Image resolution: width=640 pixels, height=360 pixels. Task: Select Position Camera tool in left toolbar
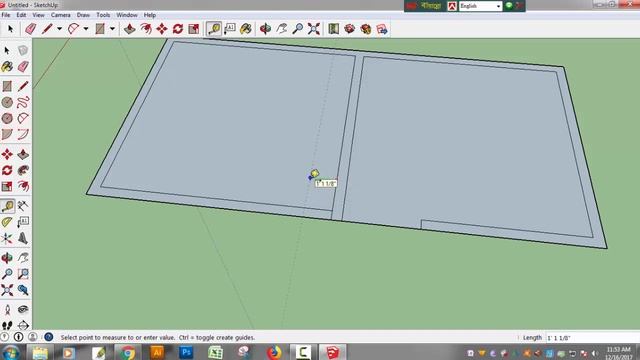[7, 310]
